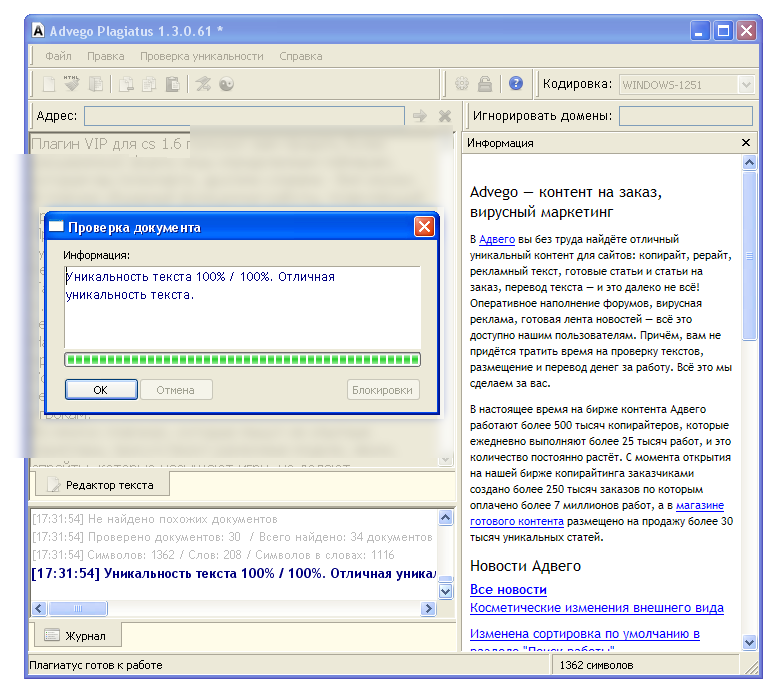Click info panel scrollbar down arrow
This screenshot has height=700, width=770.
[x=749, y=642]
